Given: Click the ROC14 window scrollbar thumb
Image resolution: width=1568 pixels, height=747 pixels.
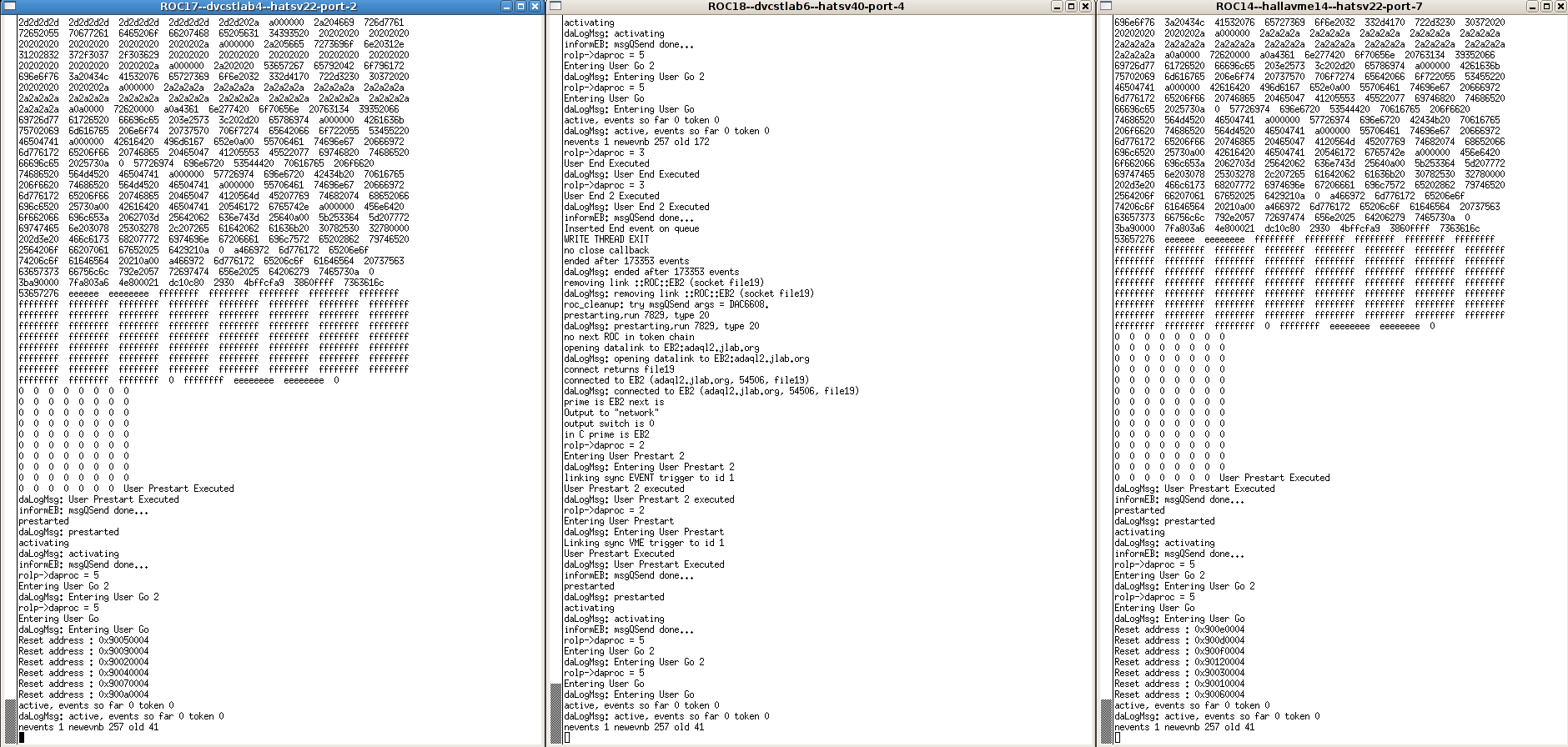Looking at the screenshot, I should coord(1107,721).
